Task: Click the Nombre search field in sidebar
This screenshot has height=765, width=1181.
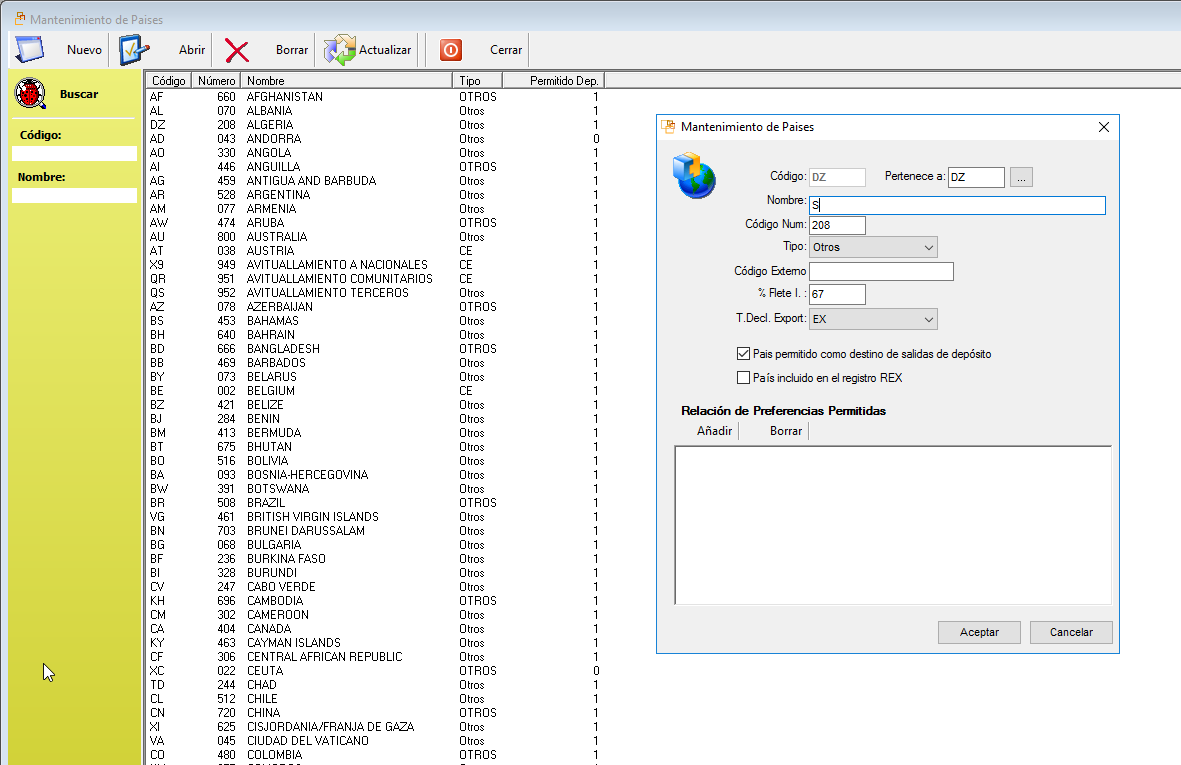Action: pyautogui.click(x=74, y=196)
